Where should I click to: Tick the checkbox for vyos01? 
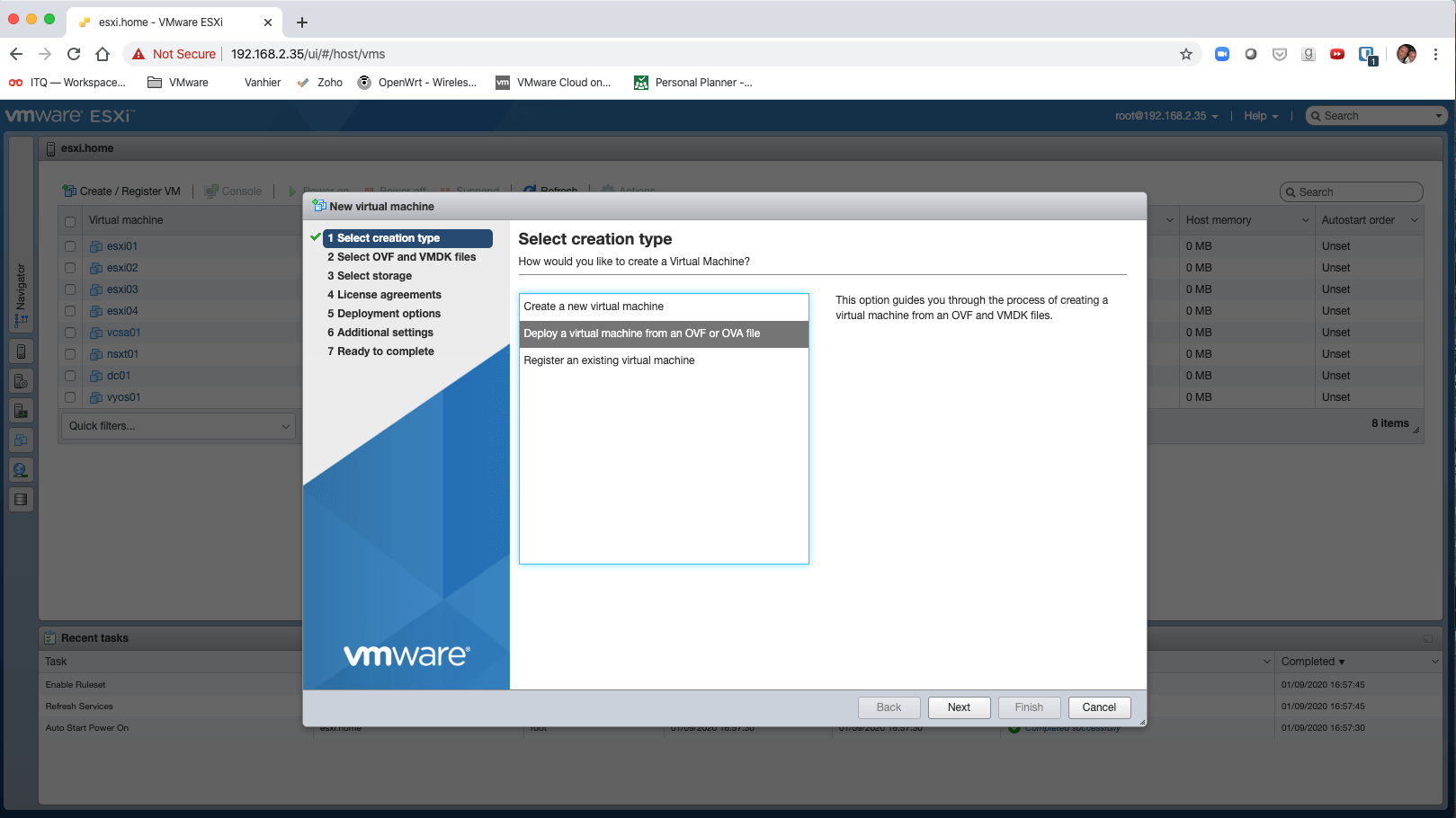[70, 397]
